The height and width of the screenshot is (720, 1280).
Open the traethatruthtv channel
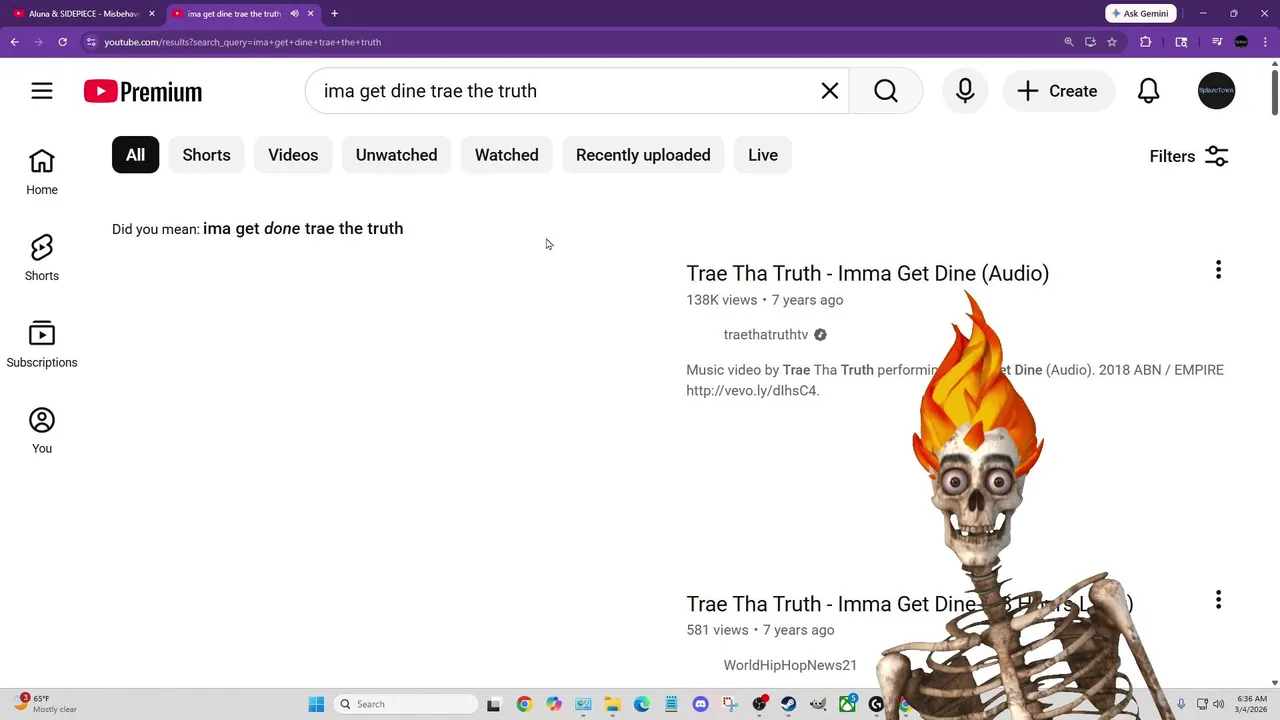pyautogui.click(x=766, y=335)
